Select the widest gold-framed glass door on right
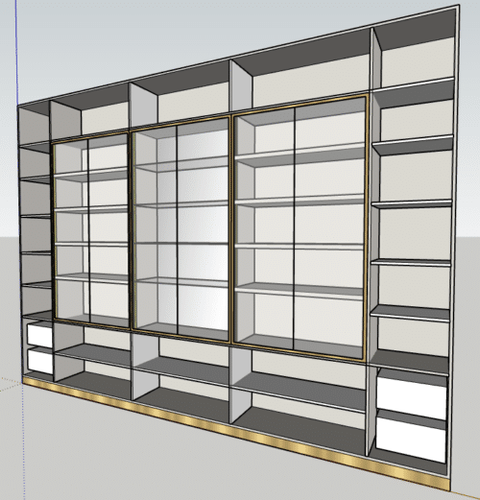This screenshot has height=500, width=480. click(299, 228)
